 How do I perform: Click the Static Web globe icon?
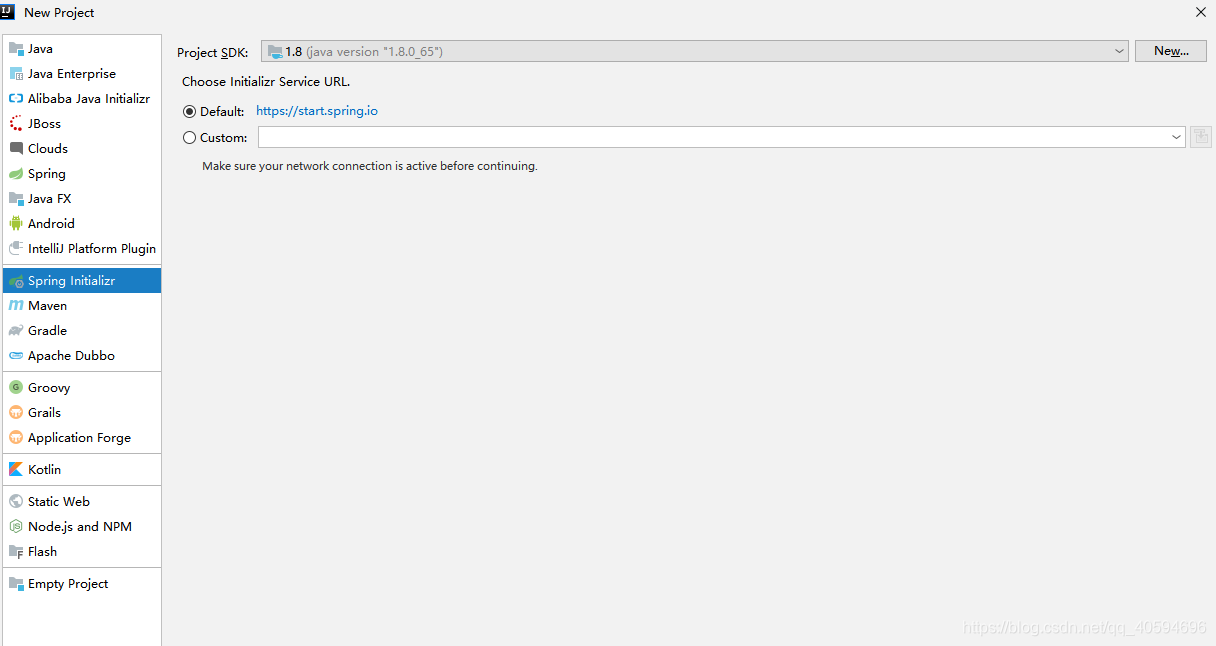(x=16, y=501)
